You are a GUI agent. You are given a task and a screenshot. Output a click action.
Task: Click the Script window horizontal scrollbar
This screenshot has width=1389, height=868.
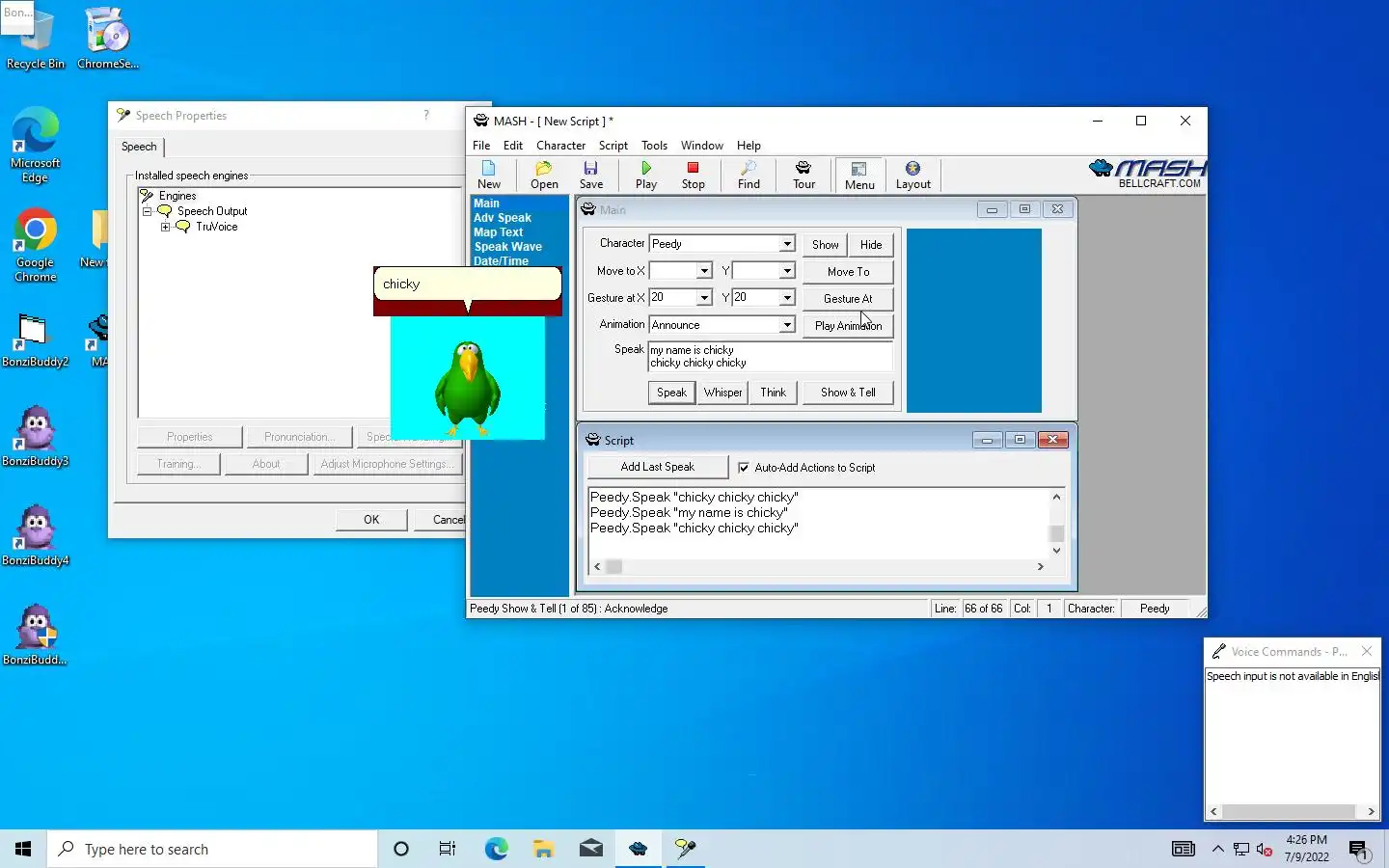818,567
